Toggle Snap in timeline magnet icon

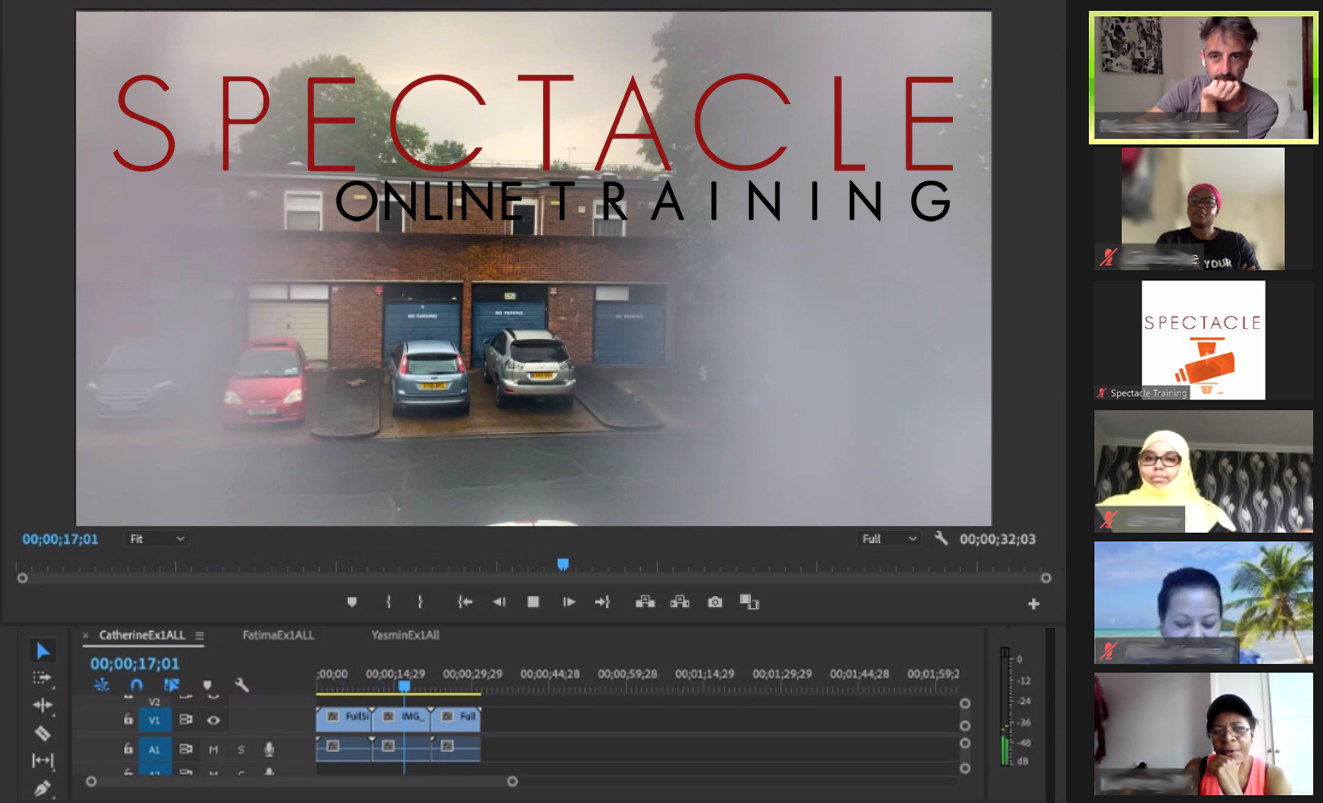136,686
